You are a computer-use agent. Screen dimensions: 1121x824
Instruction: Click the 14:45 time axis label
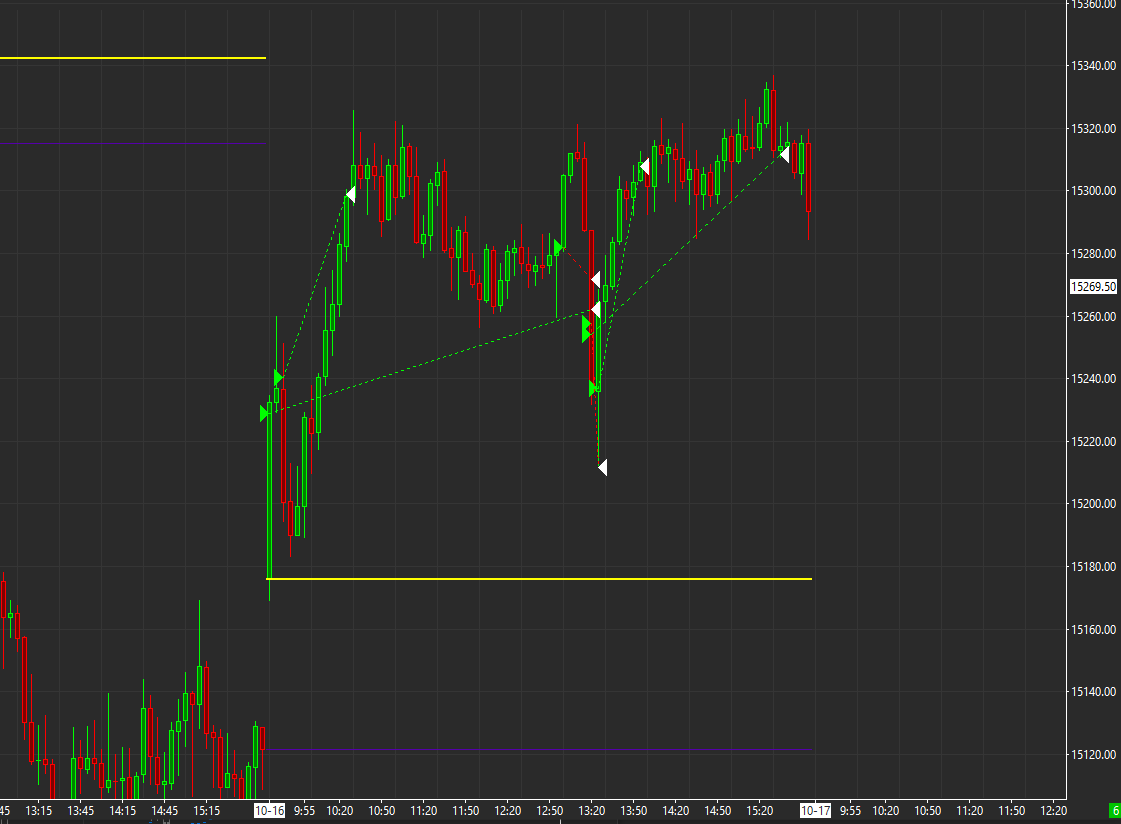click(164, 810)
